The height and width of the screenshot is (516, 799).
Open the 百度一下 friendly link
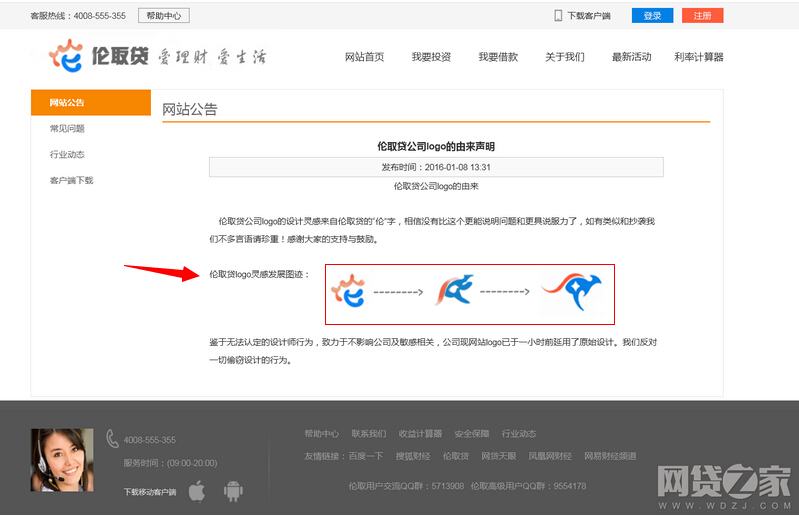coord(366,456)
